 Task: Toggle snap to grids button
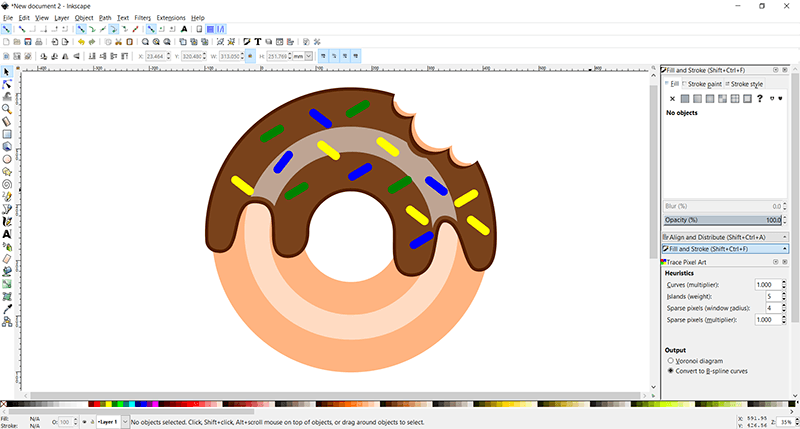[x=210, y=29]
